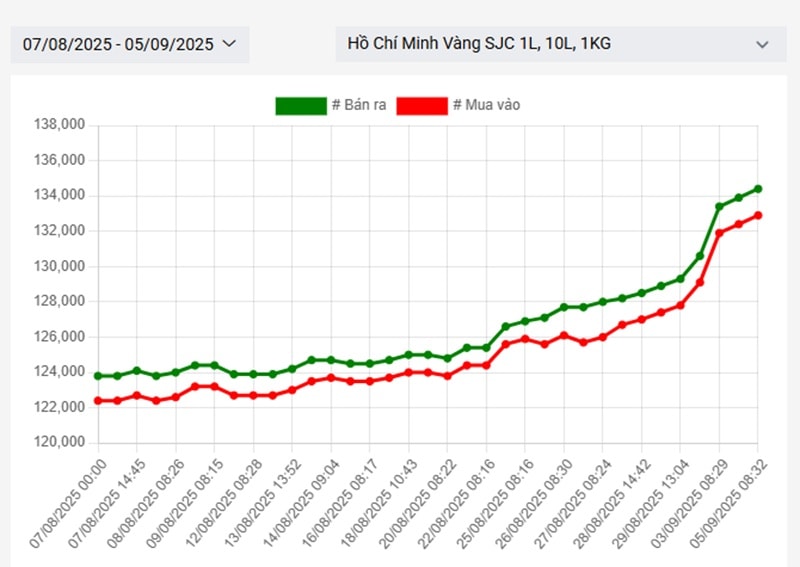
Task: Select first green point at 07/08/2025 00:00
Action: (98, 376)
